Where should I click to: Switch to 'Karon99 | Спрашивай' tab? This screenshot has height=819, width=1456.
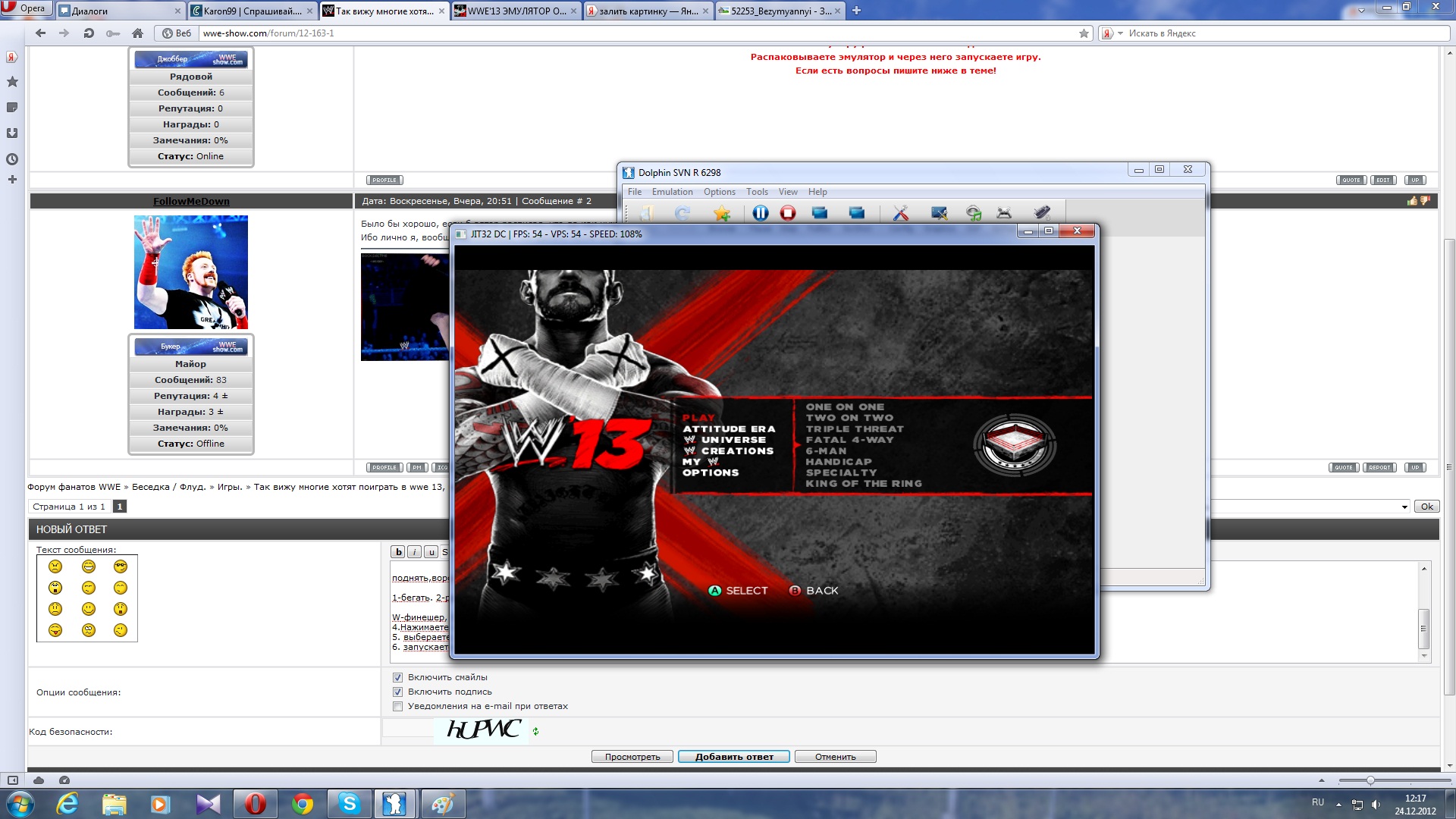pyautogui.click(x=252, y=11)
